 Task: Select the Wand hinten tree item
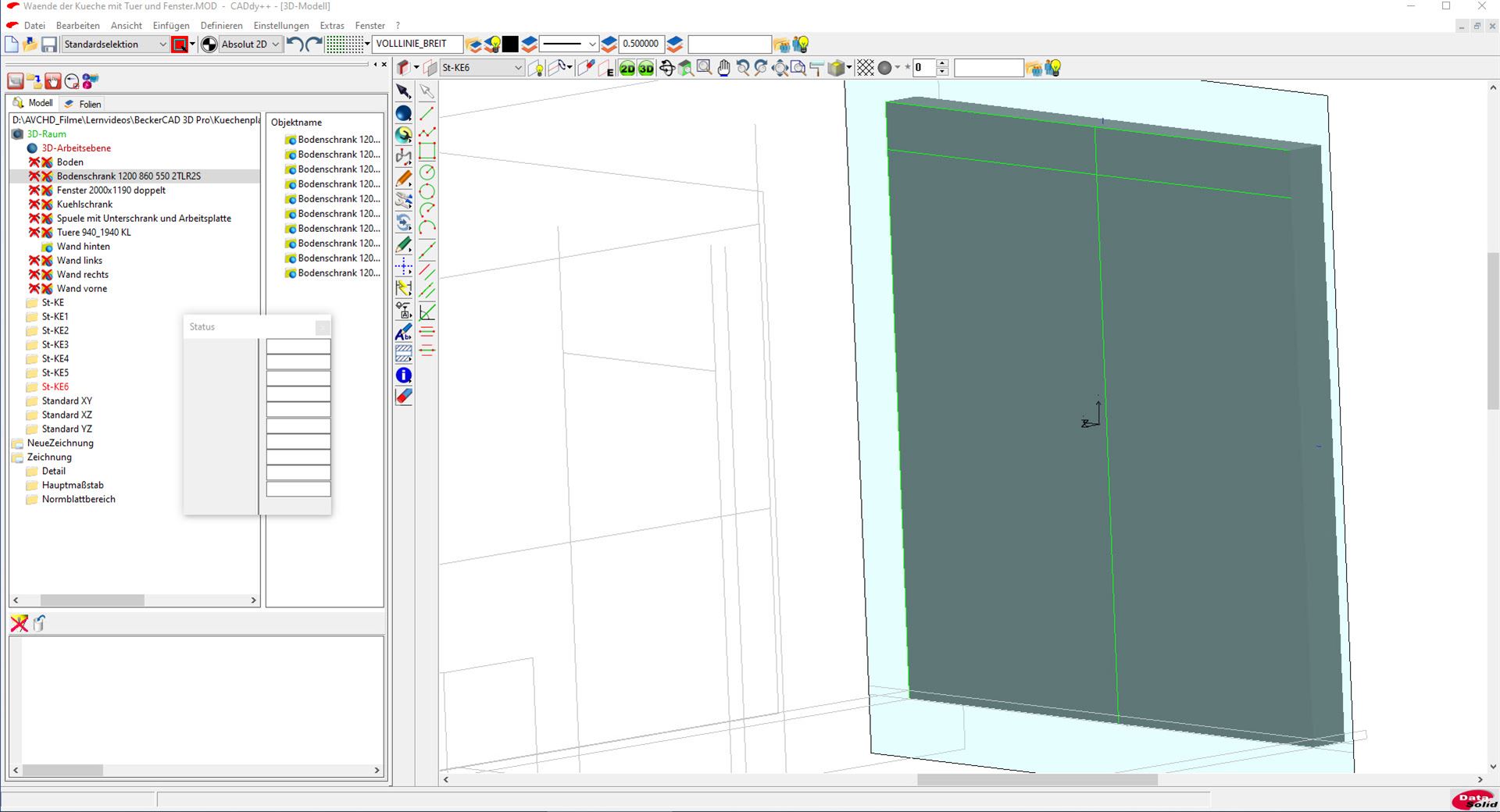click(84, 247)
